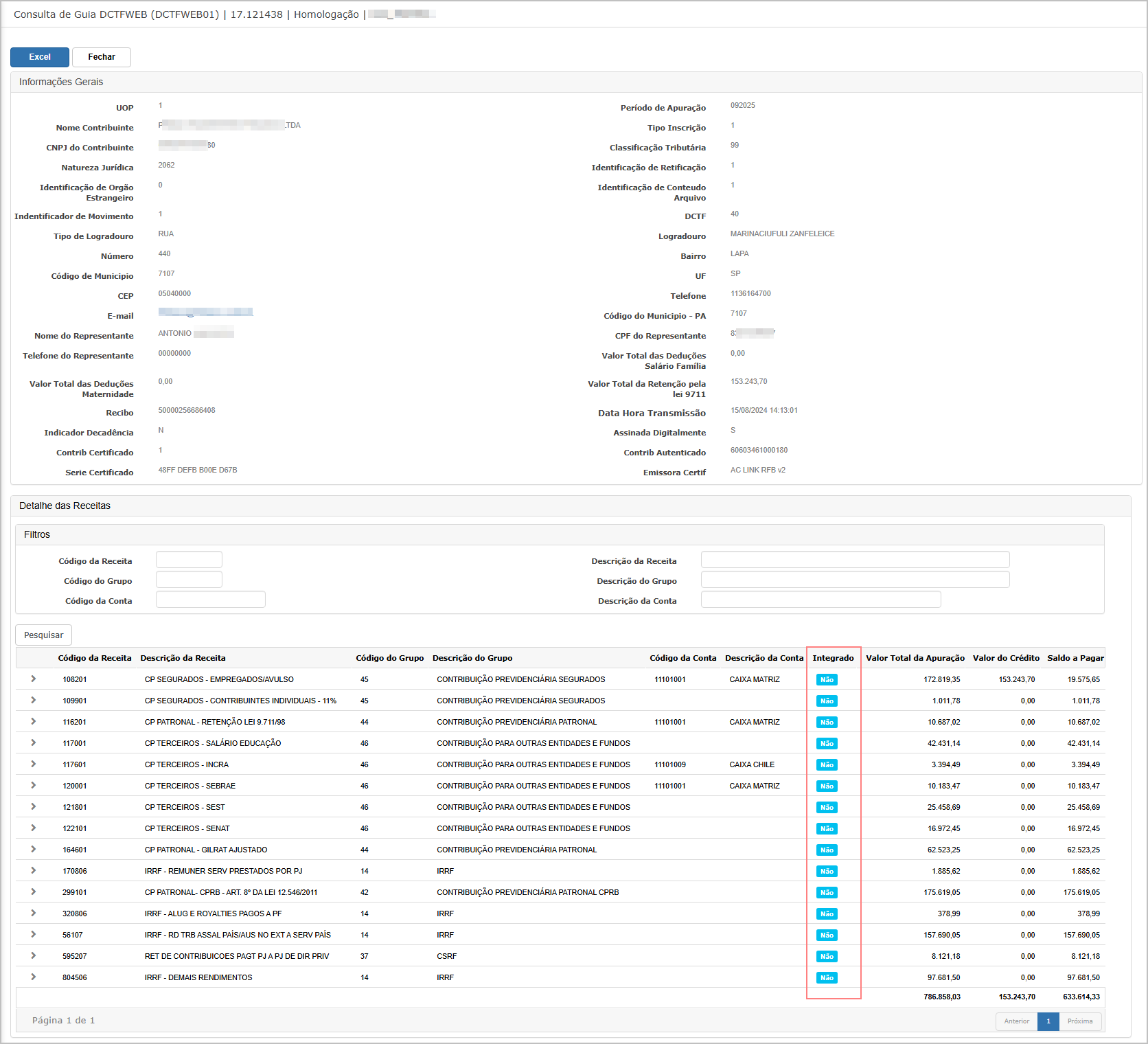Click into the Código da Conta filter
The width and height of the screenshot is (1148, 1044).
pos(210,600)
